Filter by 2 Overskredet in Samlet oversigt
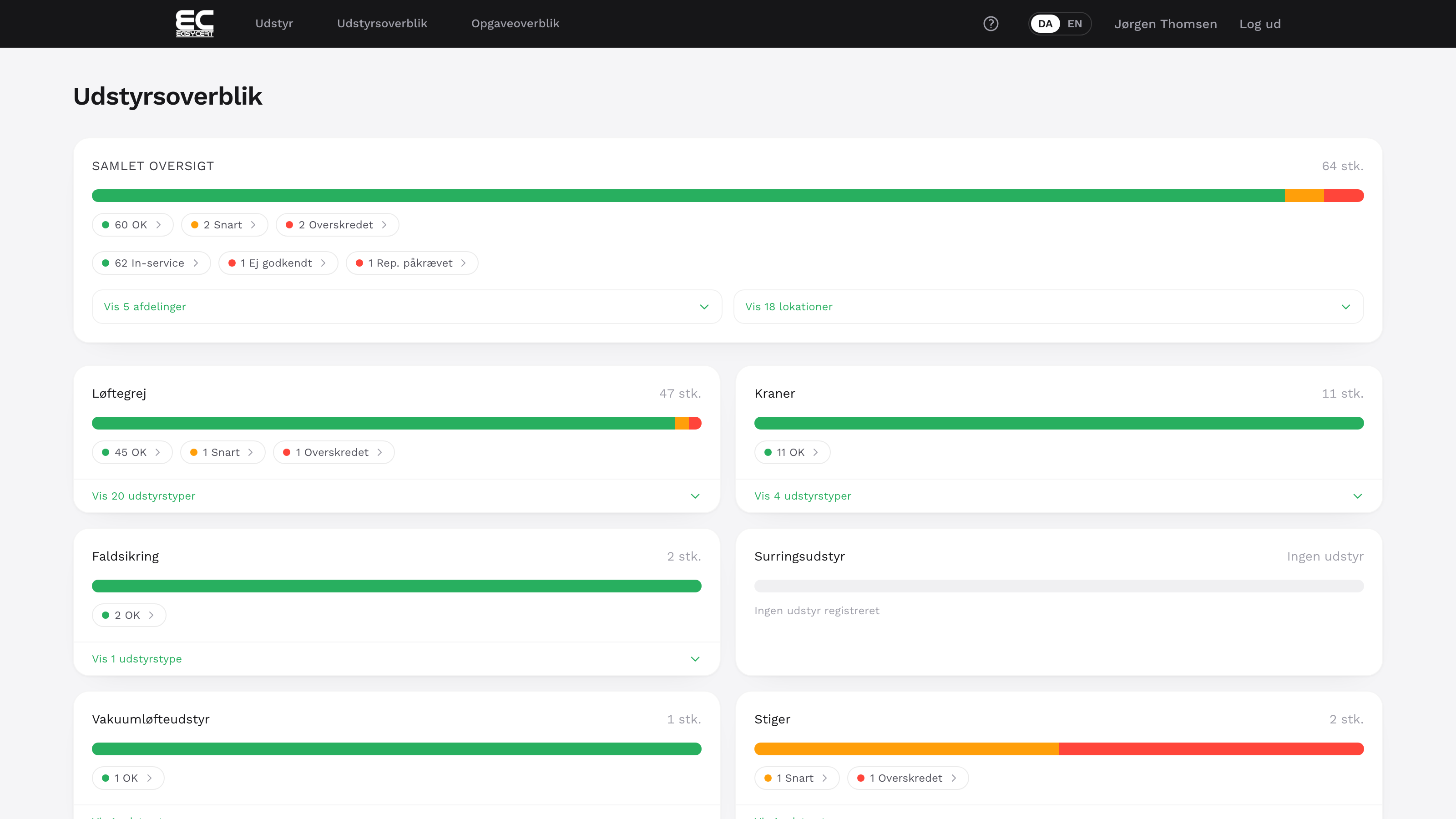 (338, 225)
